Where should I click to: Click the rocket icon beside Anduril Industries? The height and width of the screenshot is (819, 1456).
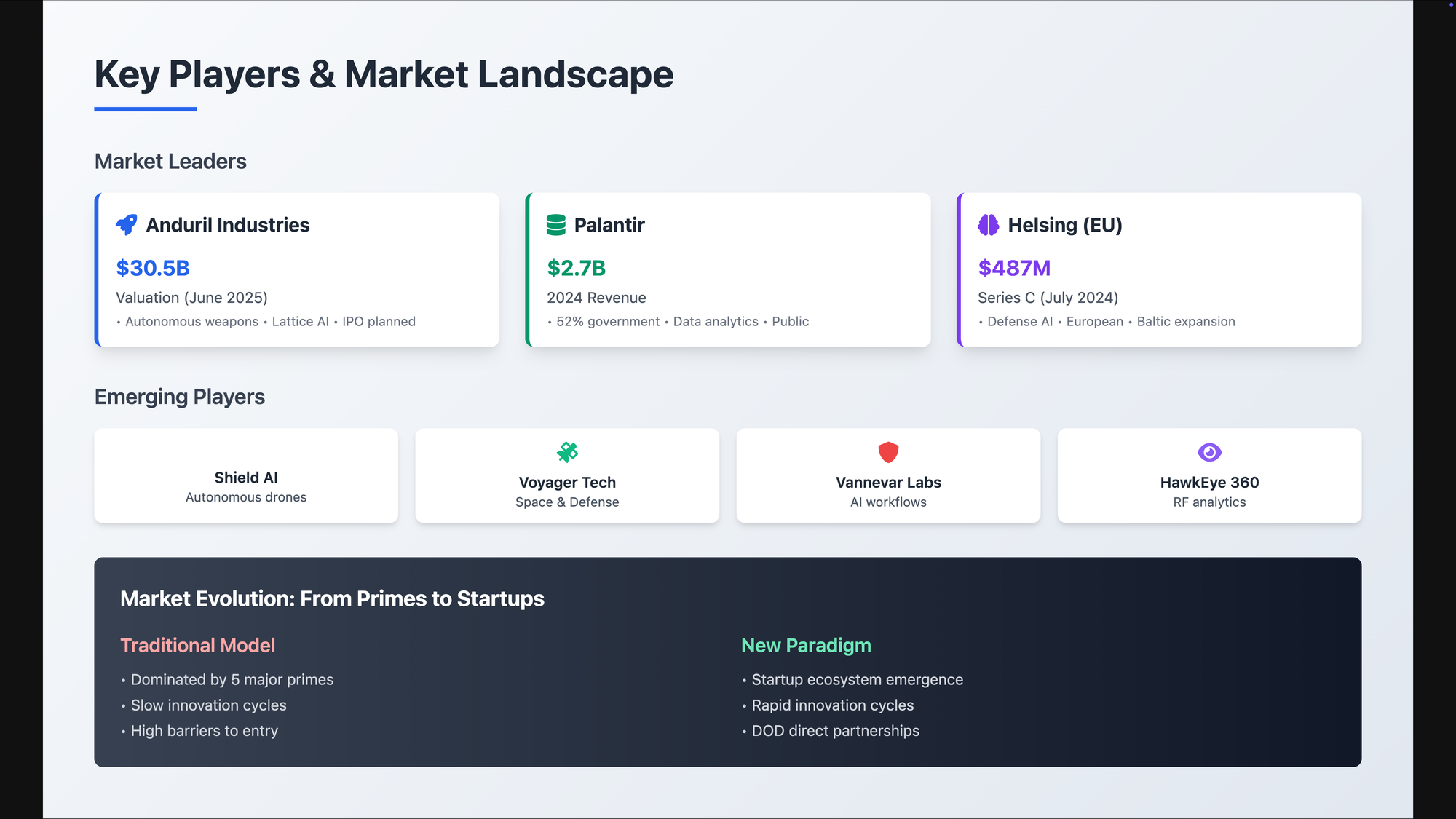(126, 225)
